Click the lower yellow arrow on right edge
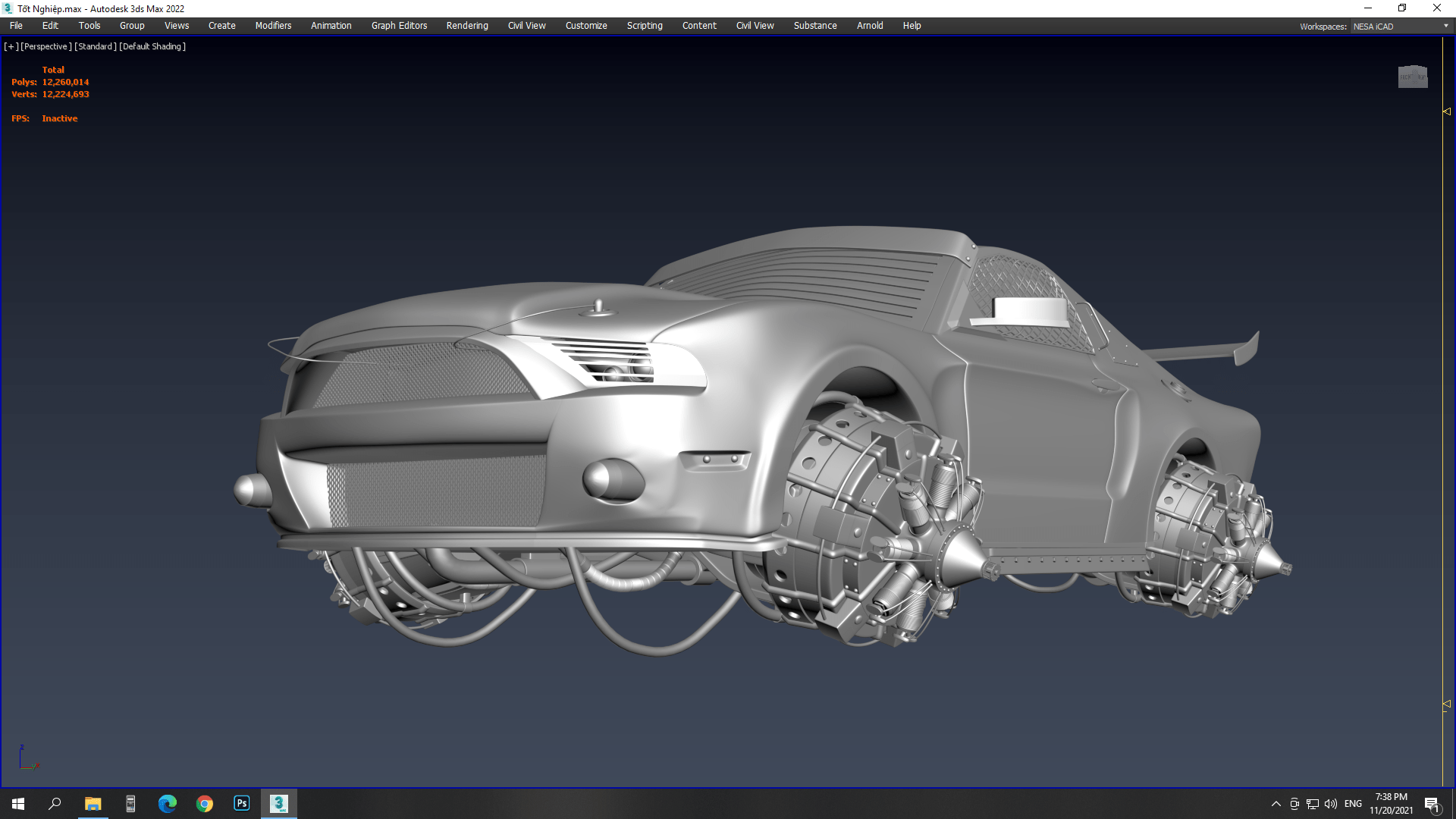1456x819 pixels. tap(1446, 704)
